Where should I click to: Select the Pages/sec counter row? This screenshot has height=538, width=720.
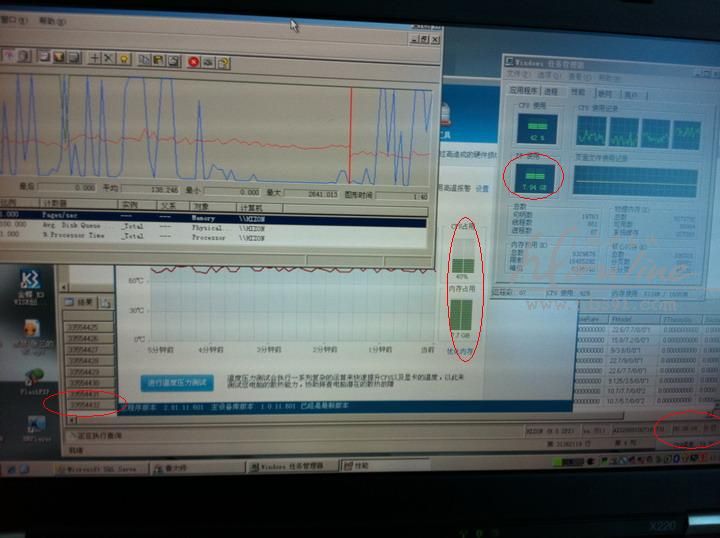tap(70, 214)
